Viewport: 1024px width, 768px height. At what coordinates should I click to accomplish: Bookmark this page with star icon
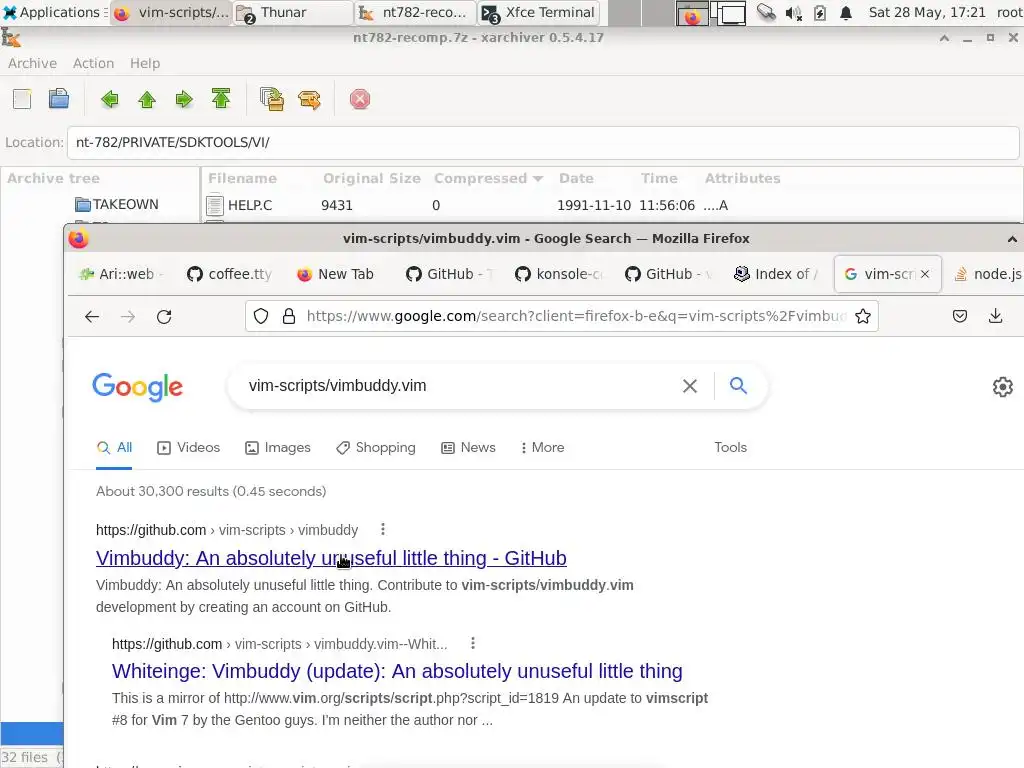(863, 317)
